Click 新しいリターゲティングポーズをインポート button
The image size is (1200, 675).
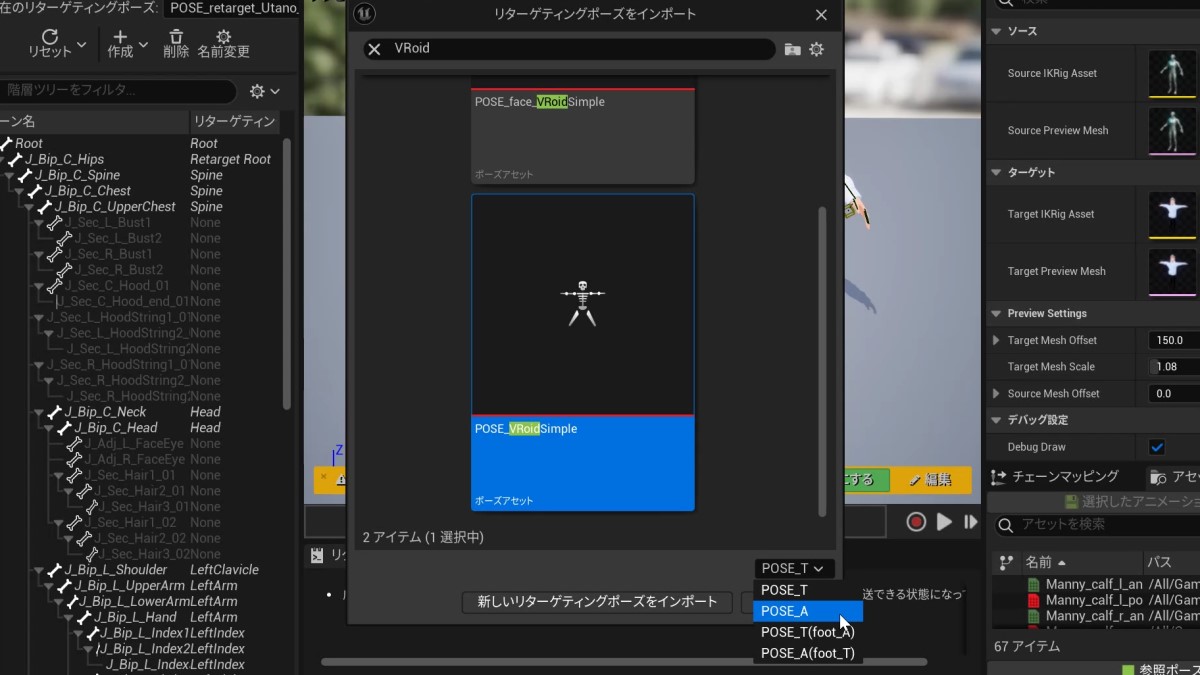597,602
